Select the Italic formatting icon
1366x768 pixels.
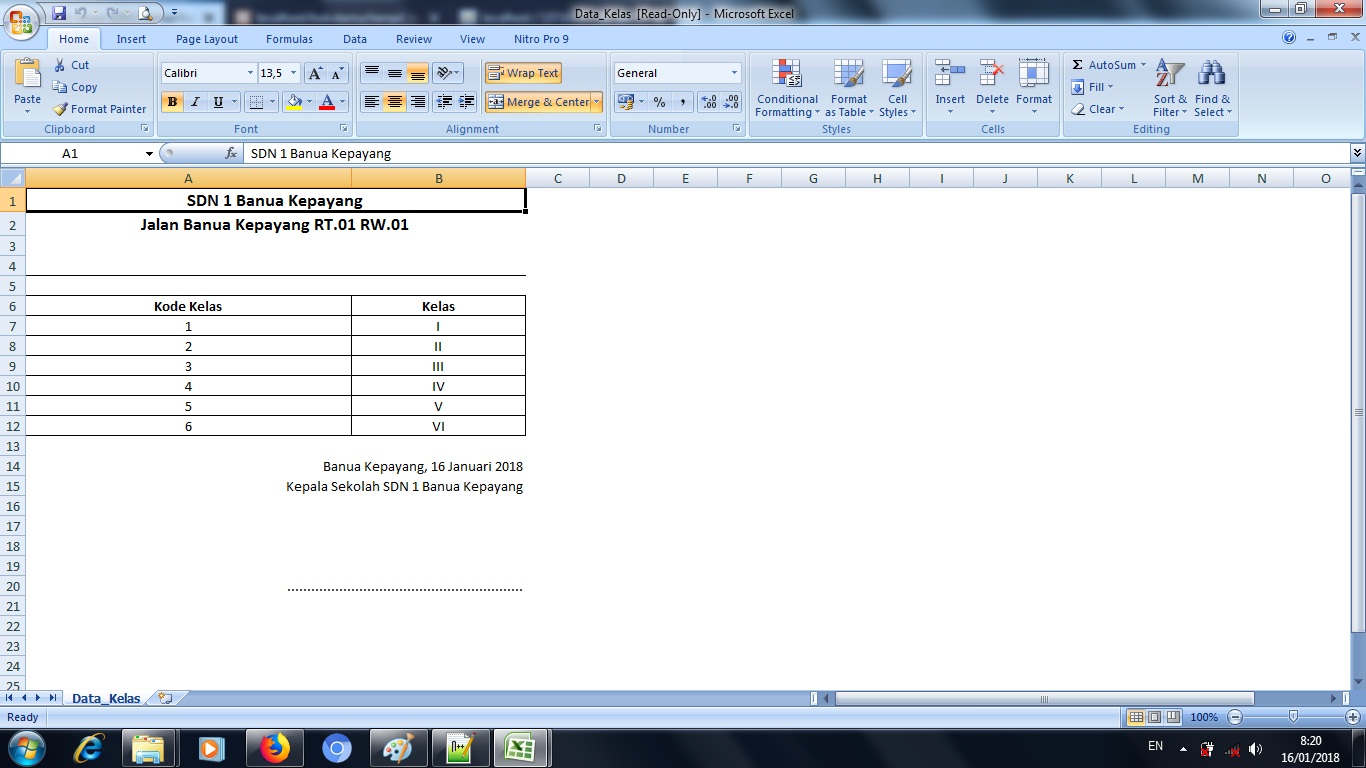coord(194,102)
